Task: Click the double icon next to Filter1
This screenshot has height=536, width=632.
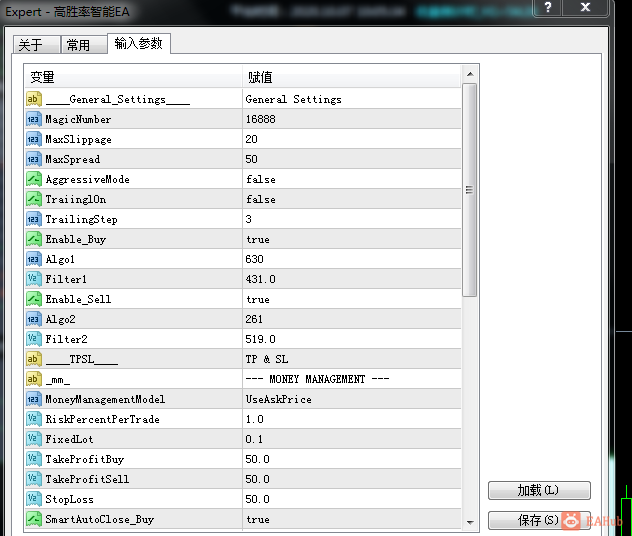Action: point(34,279)
